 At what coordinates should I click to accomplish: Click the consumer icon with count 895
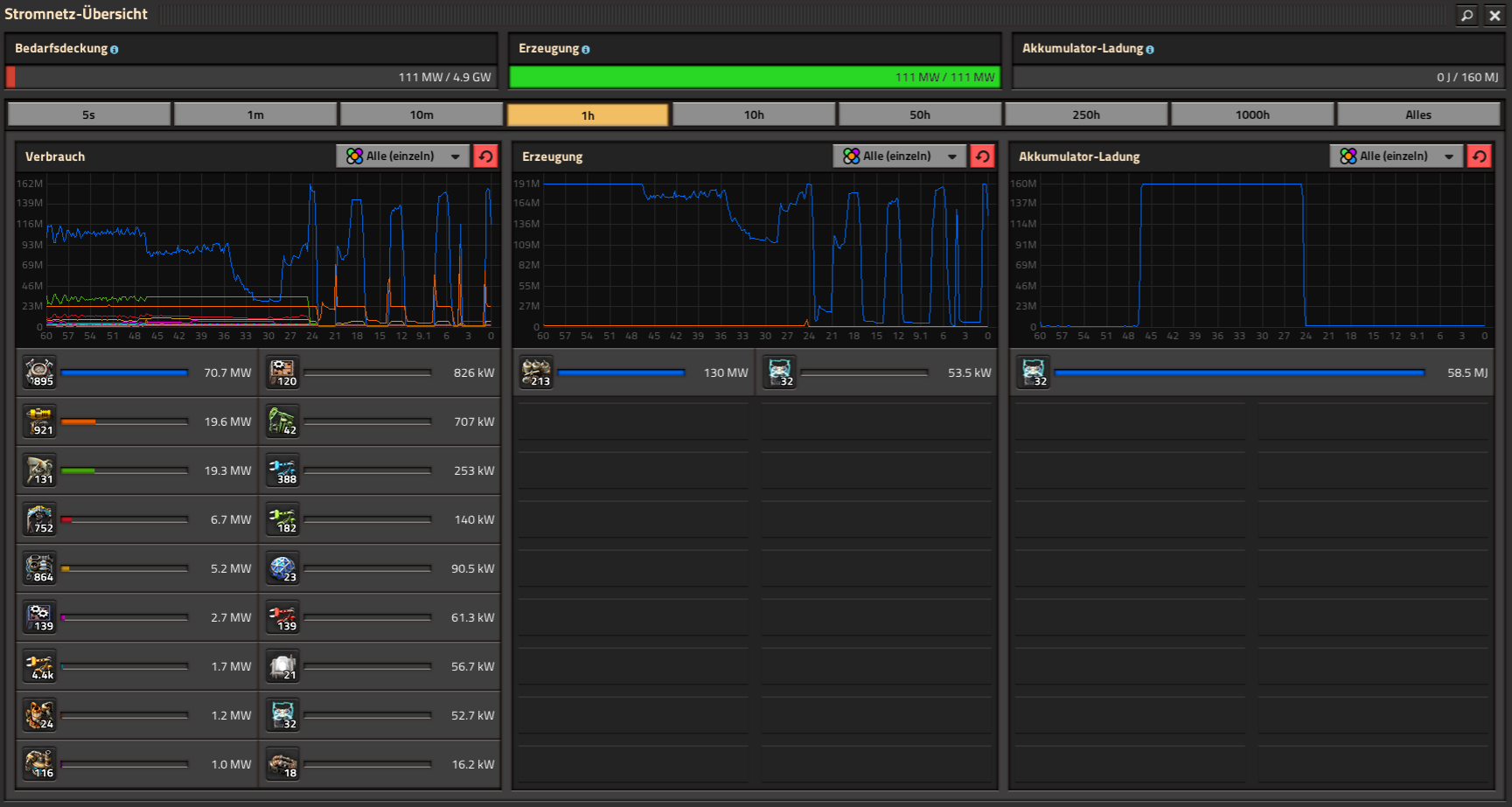pos(39,372)
